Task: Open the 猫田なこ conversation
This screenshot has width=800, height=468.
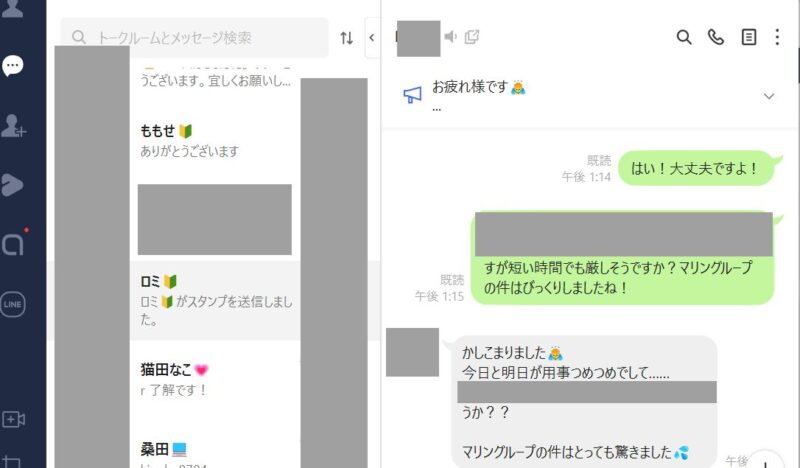Action: [x=214, y=380]
